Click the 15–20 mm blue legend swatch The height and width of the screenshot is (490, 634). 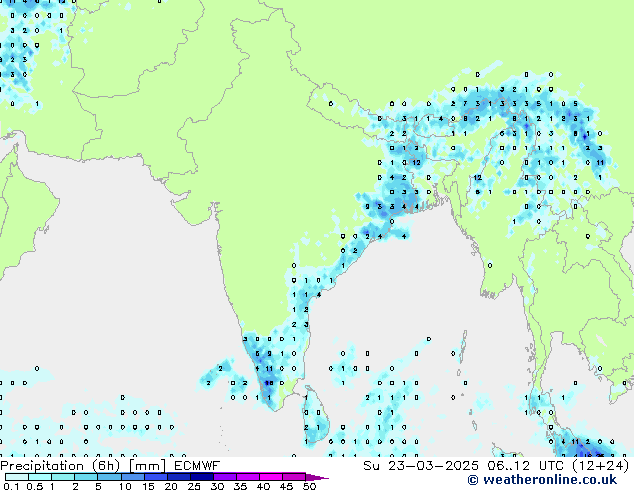pos(155,477)
